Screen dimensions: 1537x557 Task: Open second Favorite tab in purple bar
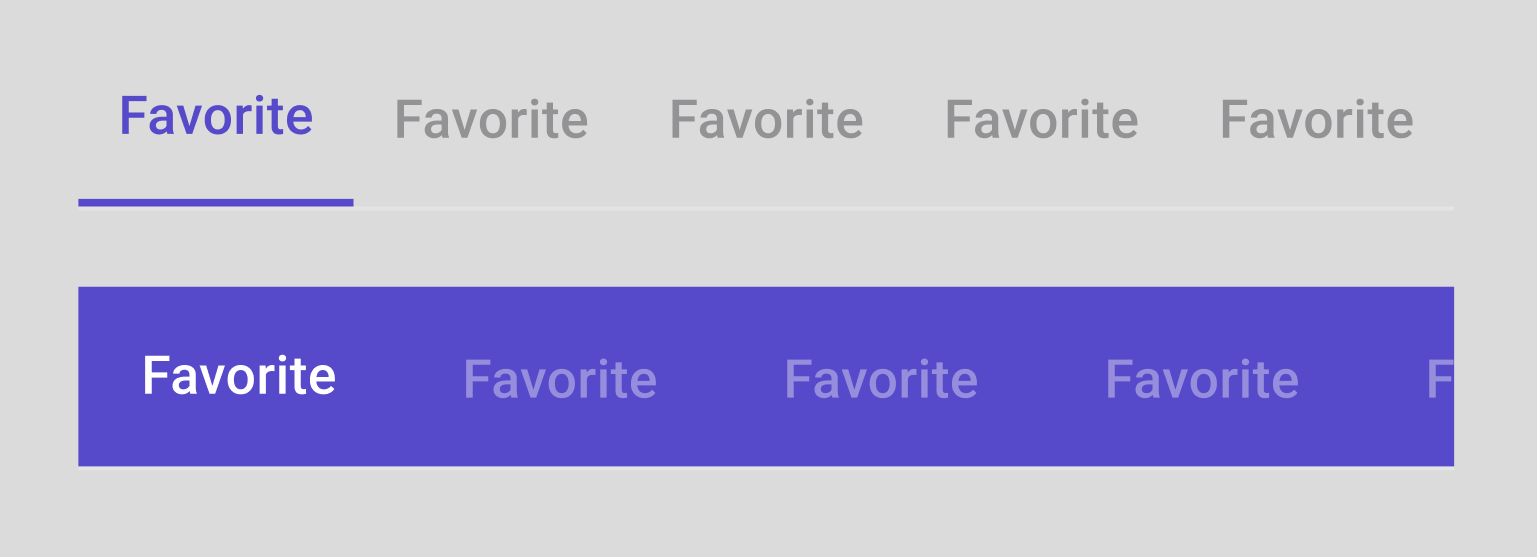[x=560, y=380]
